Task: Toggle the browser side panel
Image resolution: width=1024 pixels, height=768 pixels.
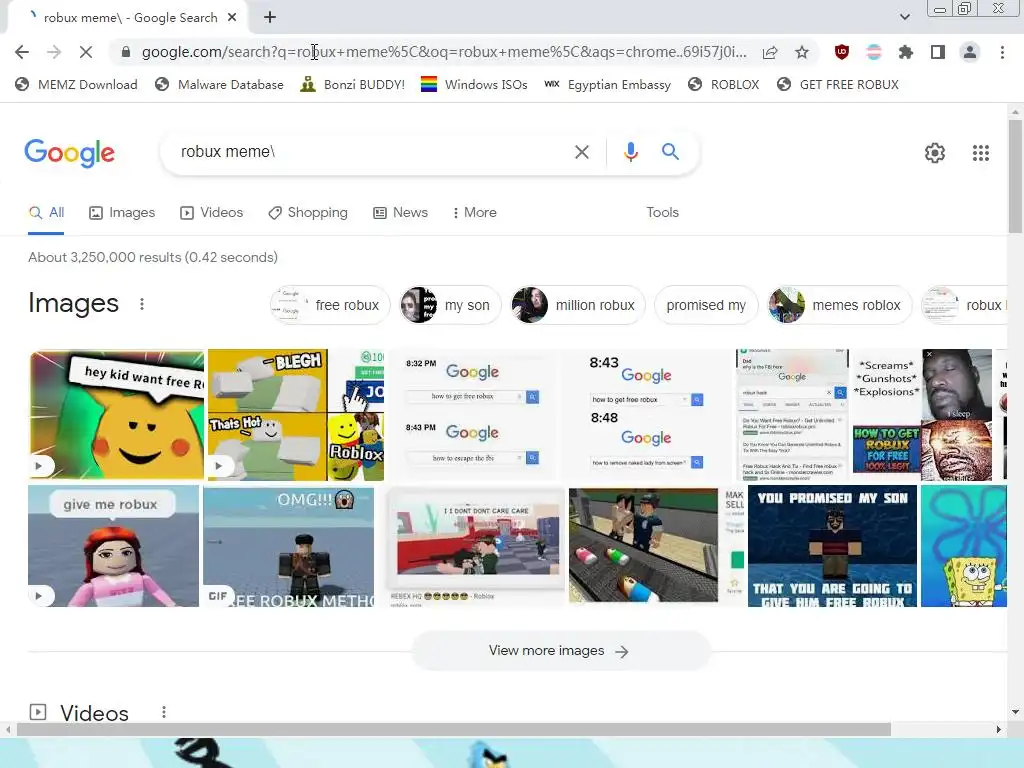Action: [938, 52]
